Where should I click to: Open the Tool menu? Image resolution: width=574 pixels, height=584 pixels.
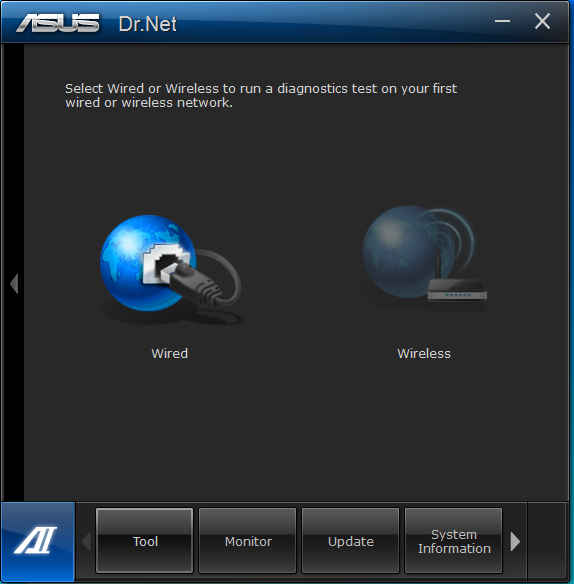coord(145,541)
